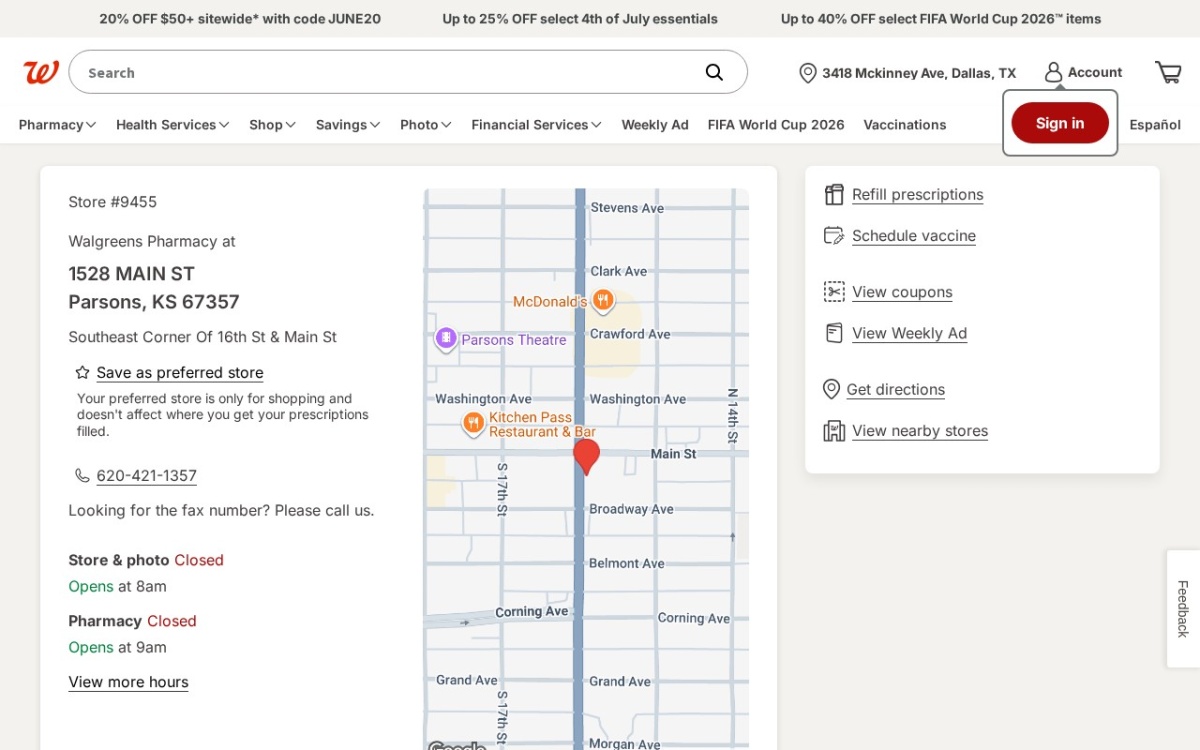The width and height of the screenshot is (1200, 750).
Task: Click the search magnifier icon
Action: pos(714,72)
